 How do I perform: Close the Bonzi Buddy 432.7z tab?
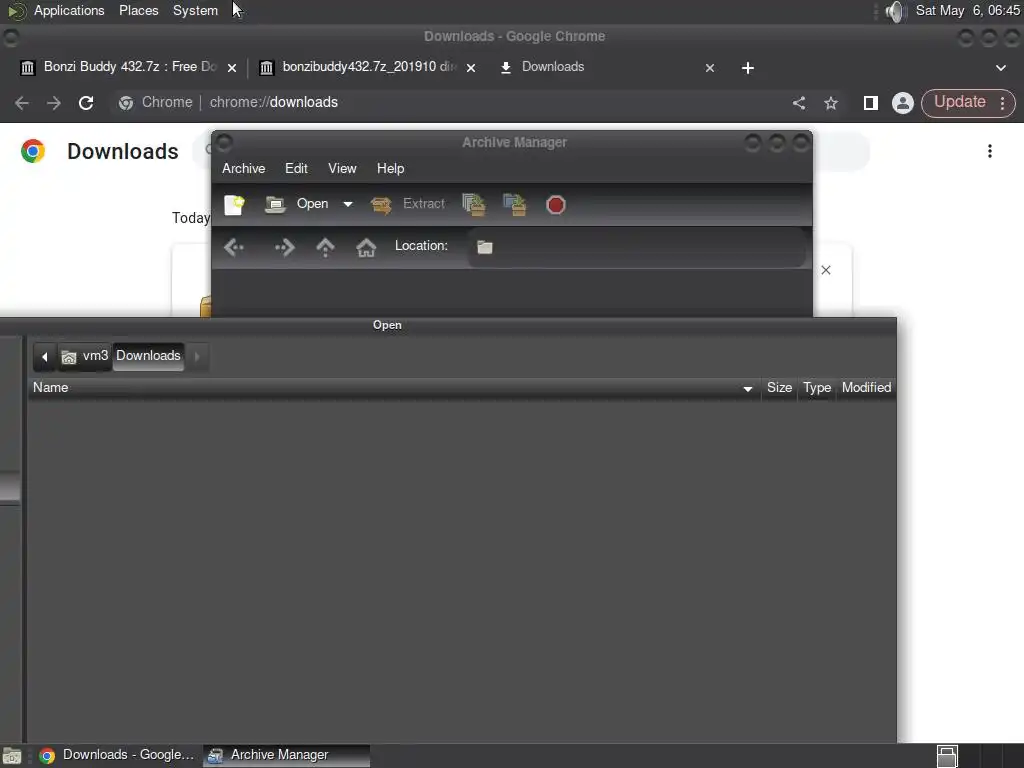(232, 68)
